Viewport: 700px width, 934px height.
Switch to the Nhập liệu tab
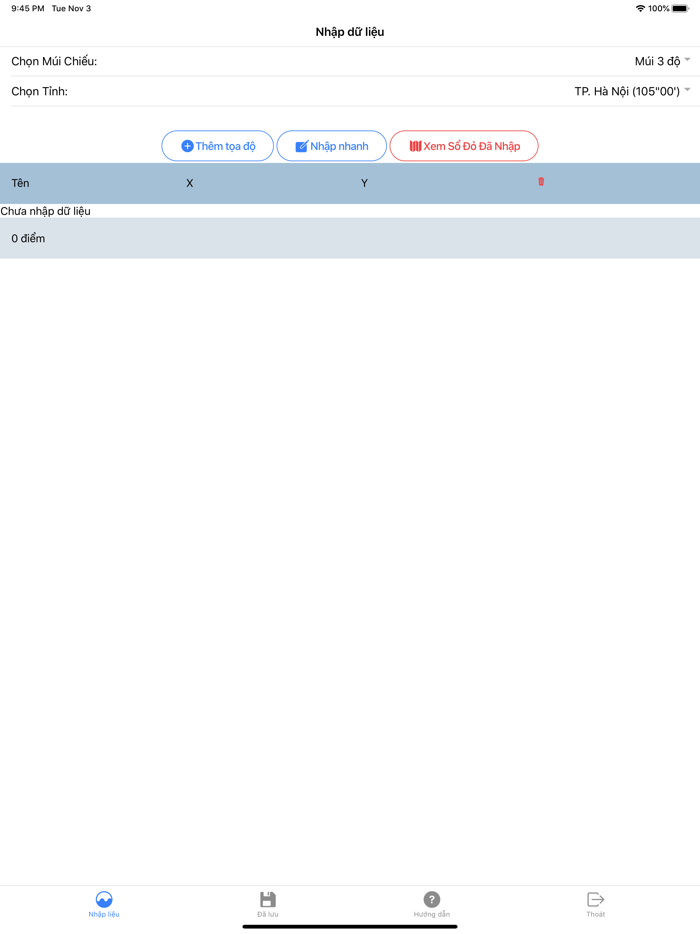tap(104, 904)
